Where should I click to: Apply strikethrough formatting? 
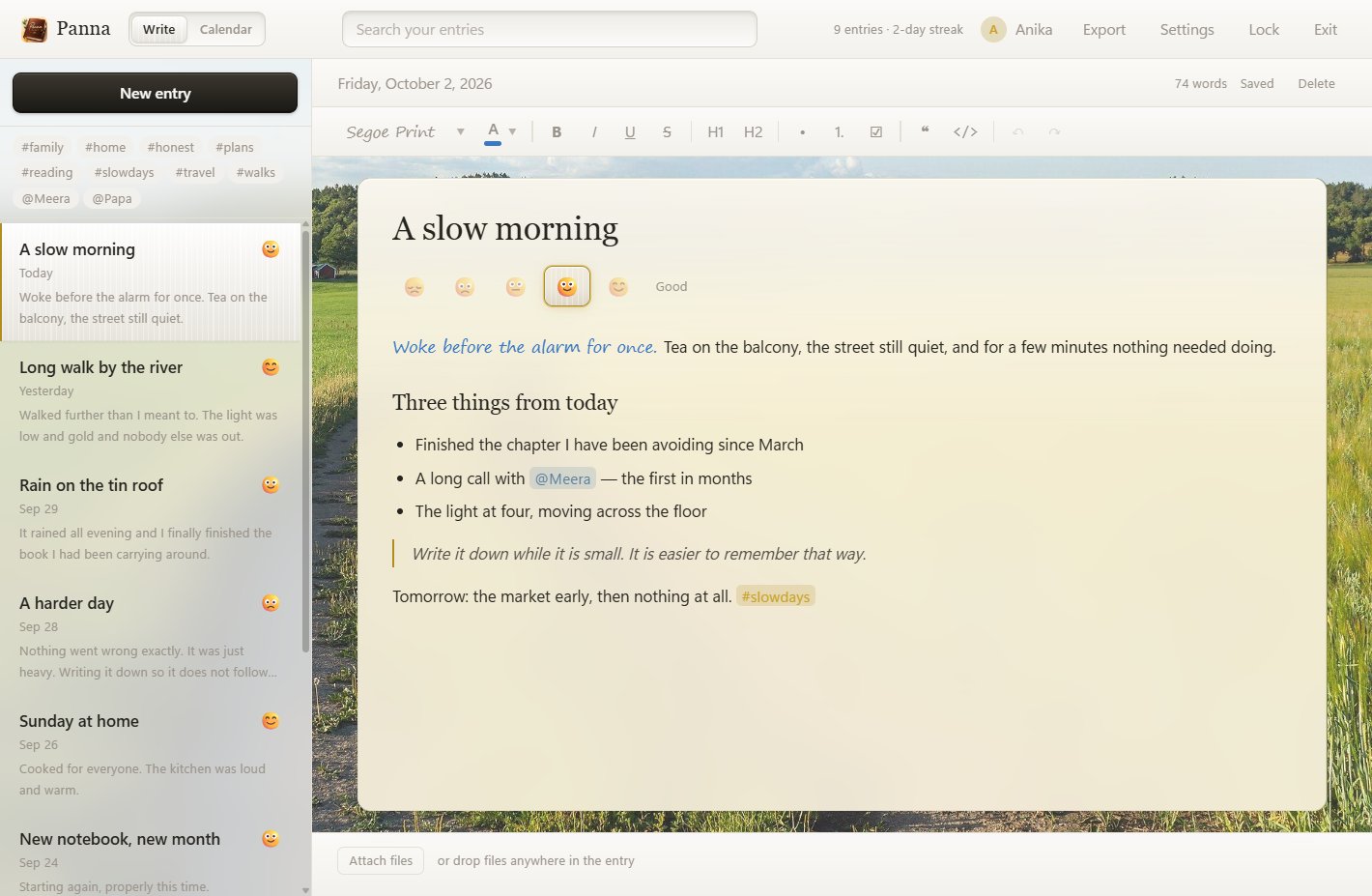tap(667, 131)
